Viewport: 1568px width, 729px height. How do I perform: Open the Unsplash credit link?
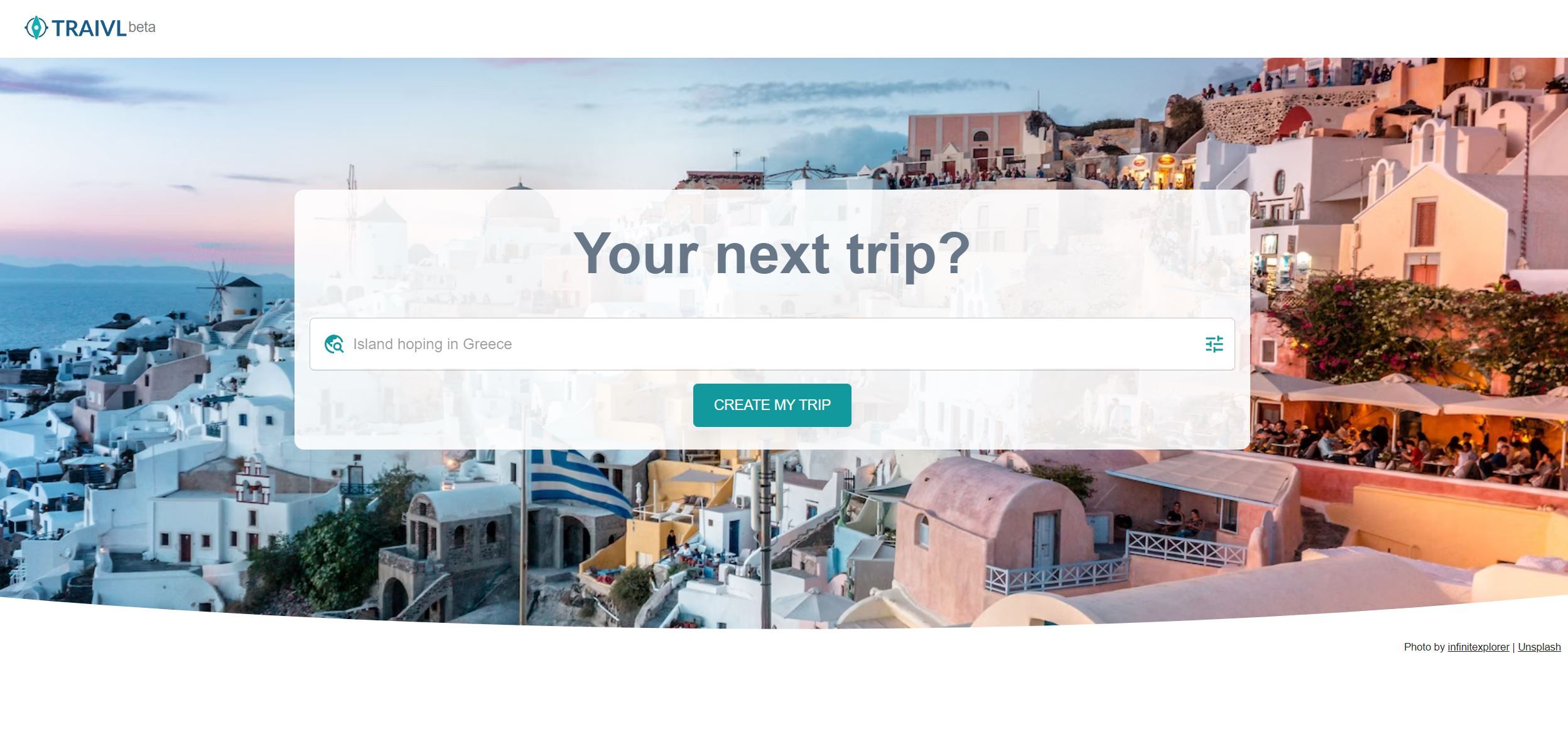point(1539,647)
